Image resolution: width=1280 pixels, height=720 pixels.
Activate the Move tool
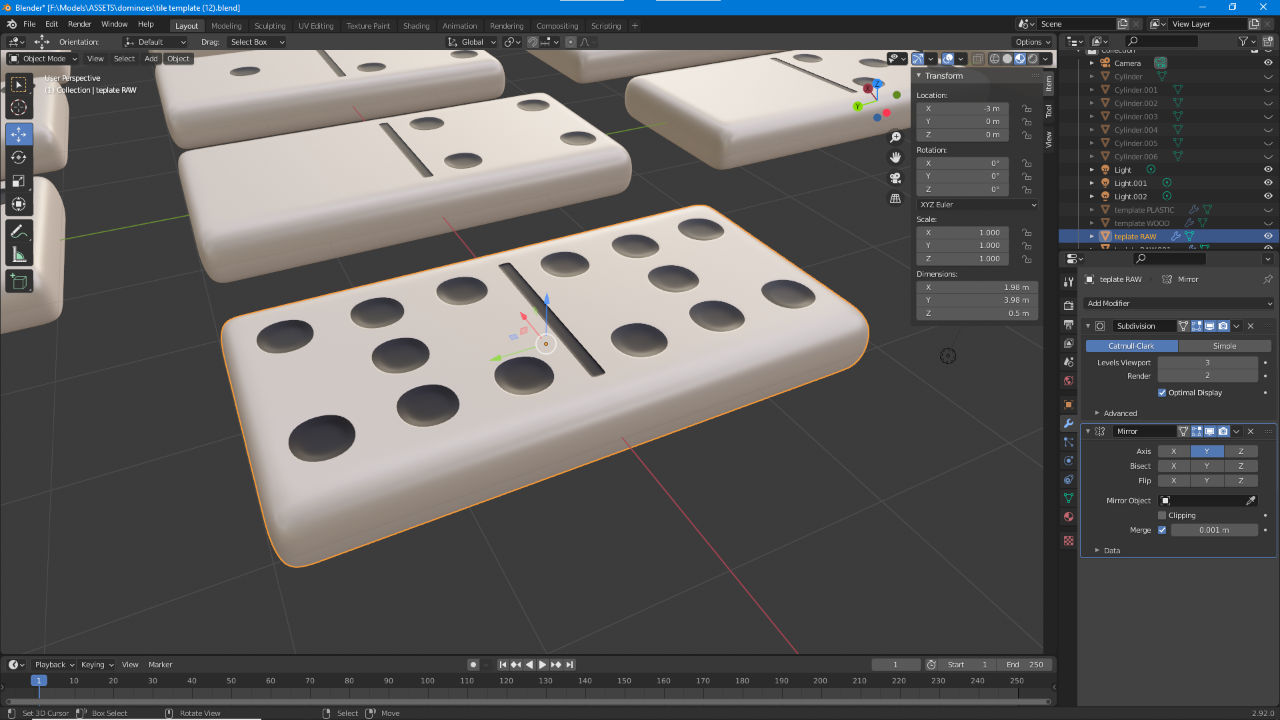point(19,135)
